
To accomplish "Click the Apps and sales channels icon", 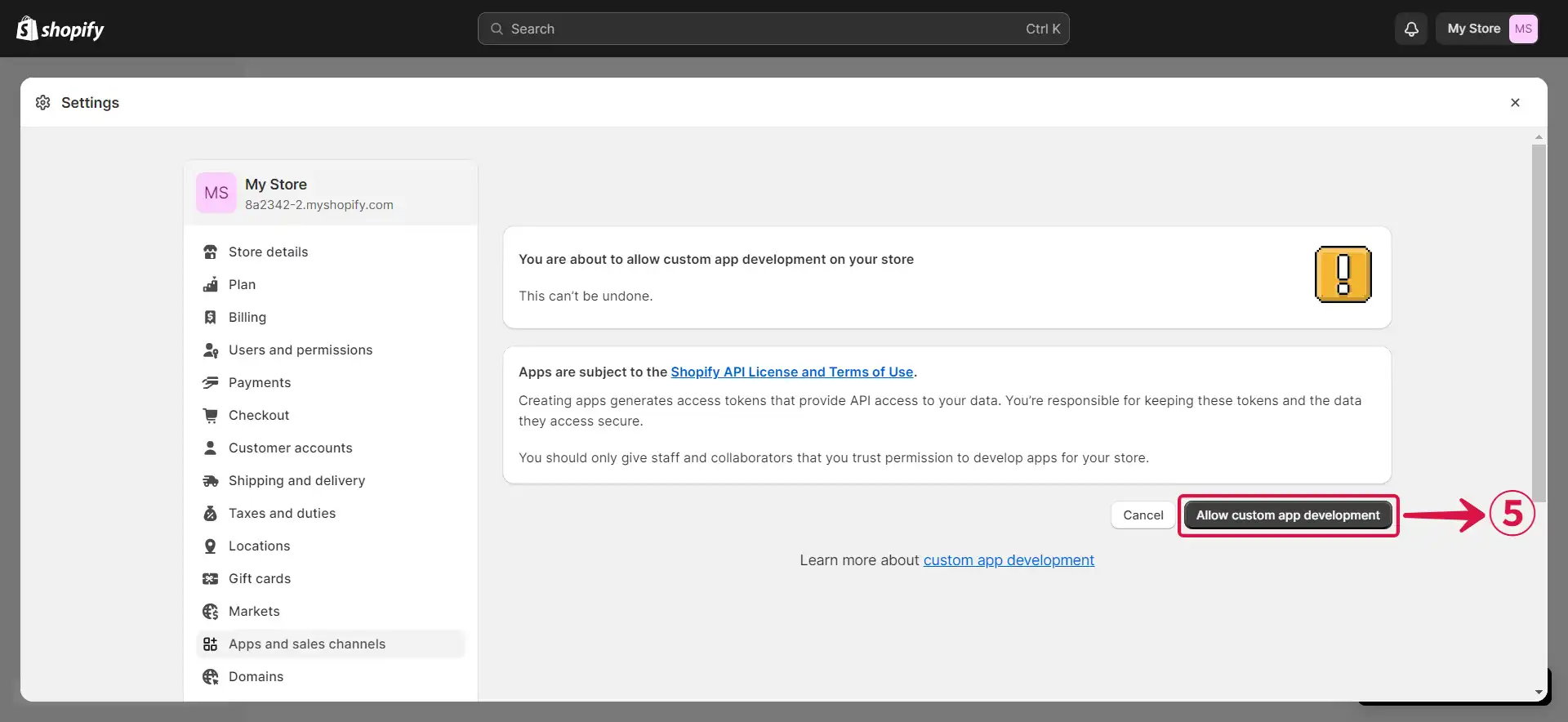I will [x=211, y=644].
